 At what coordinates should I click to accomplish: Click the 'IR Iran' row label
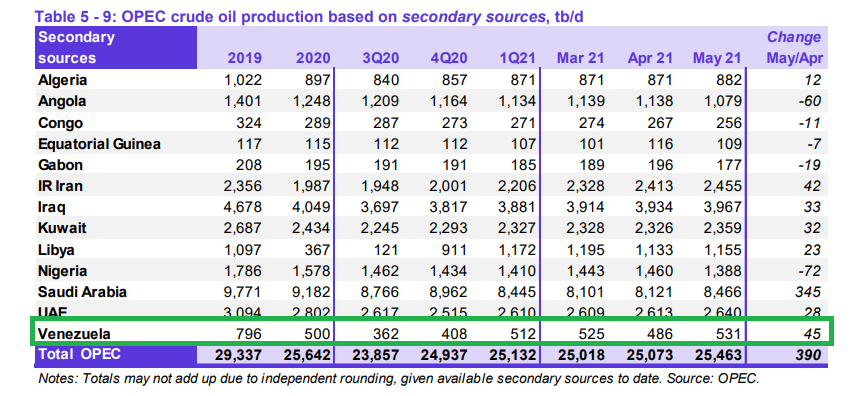tap(60, 186)
